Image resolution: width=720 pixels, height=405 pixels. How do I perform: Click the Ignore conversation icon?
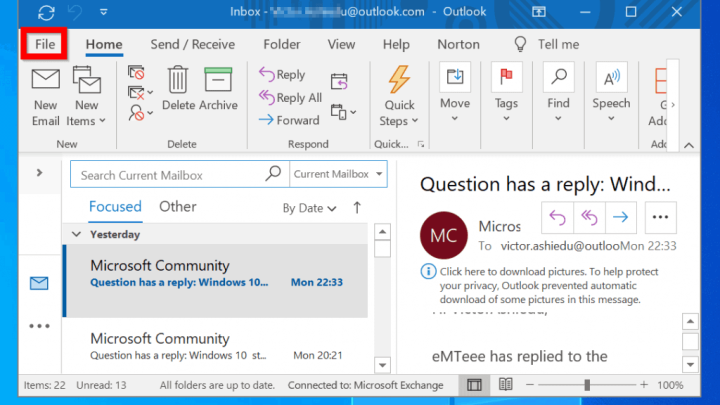click(136, 73)
